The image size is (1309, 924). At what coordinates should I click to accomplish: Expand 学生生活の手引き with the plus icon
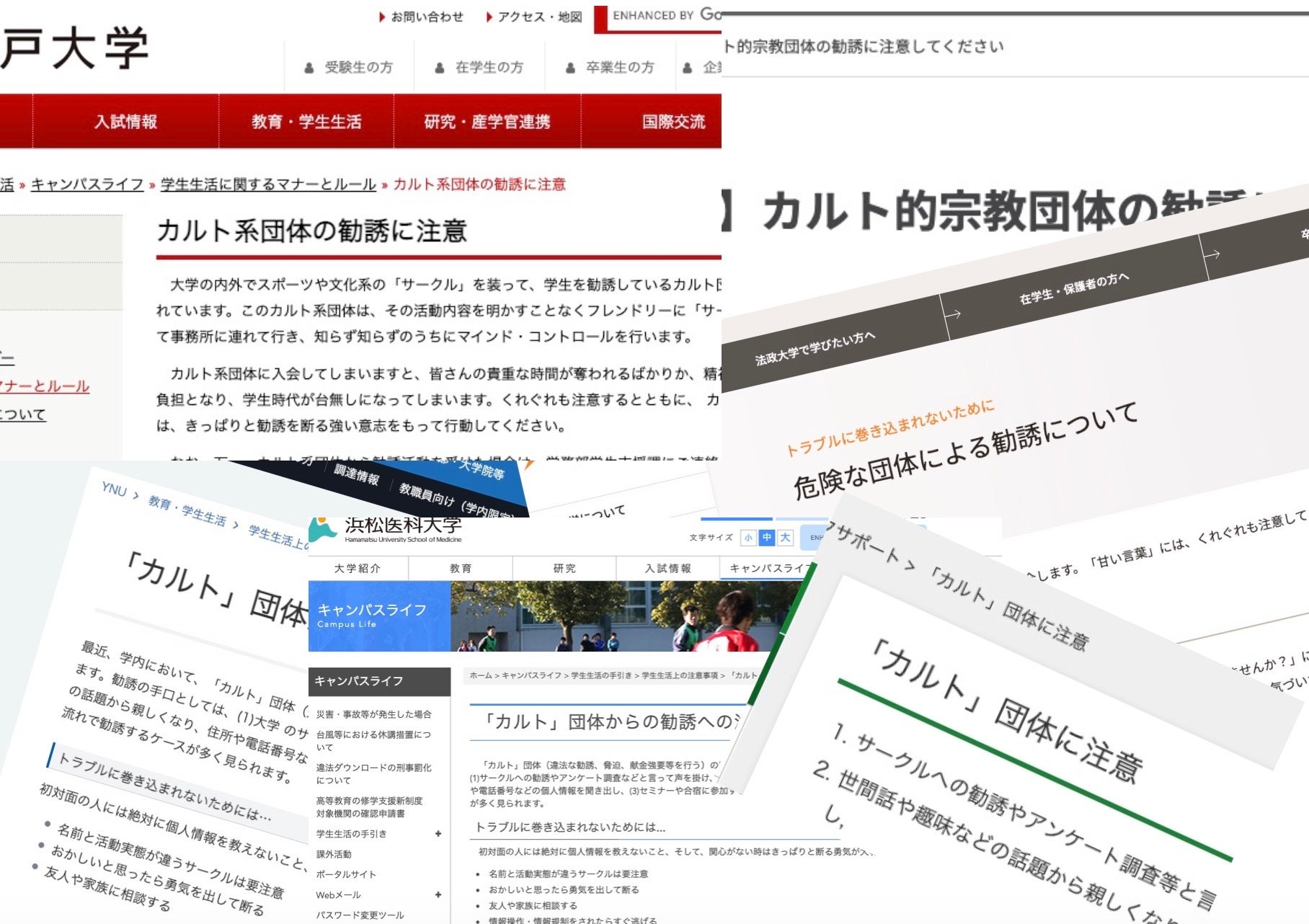tap(438, 834)
